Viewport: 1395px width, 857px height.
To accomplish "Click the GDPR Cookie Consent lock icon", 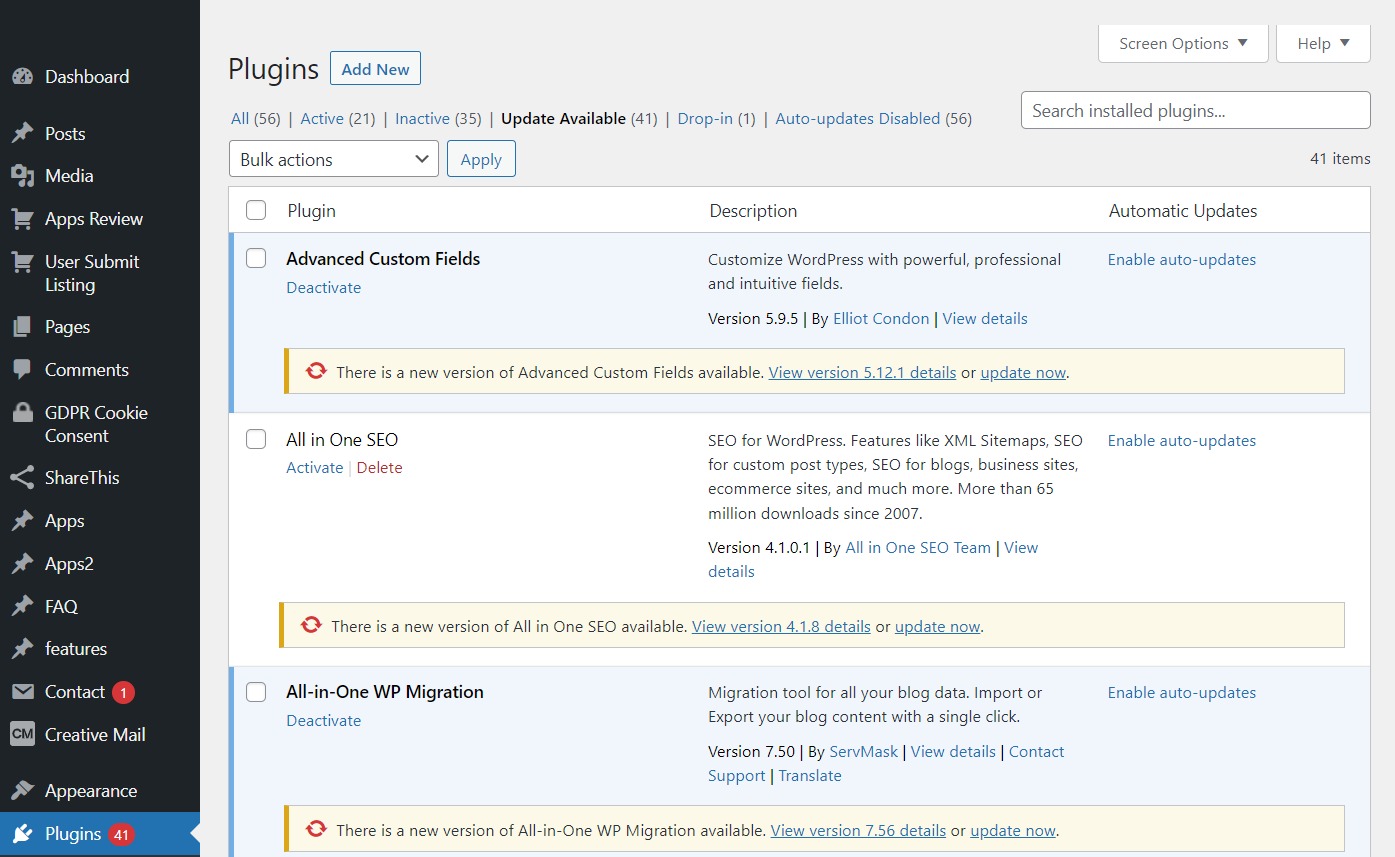I will [x=22, y=413].
